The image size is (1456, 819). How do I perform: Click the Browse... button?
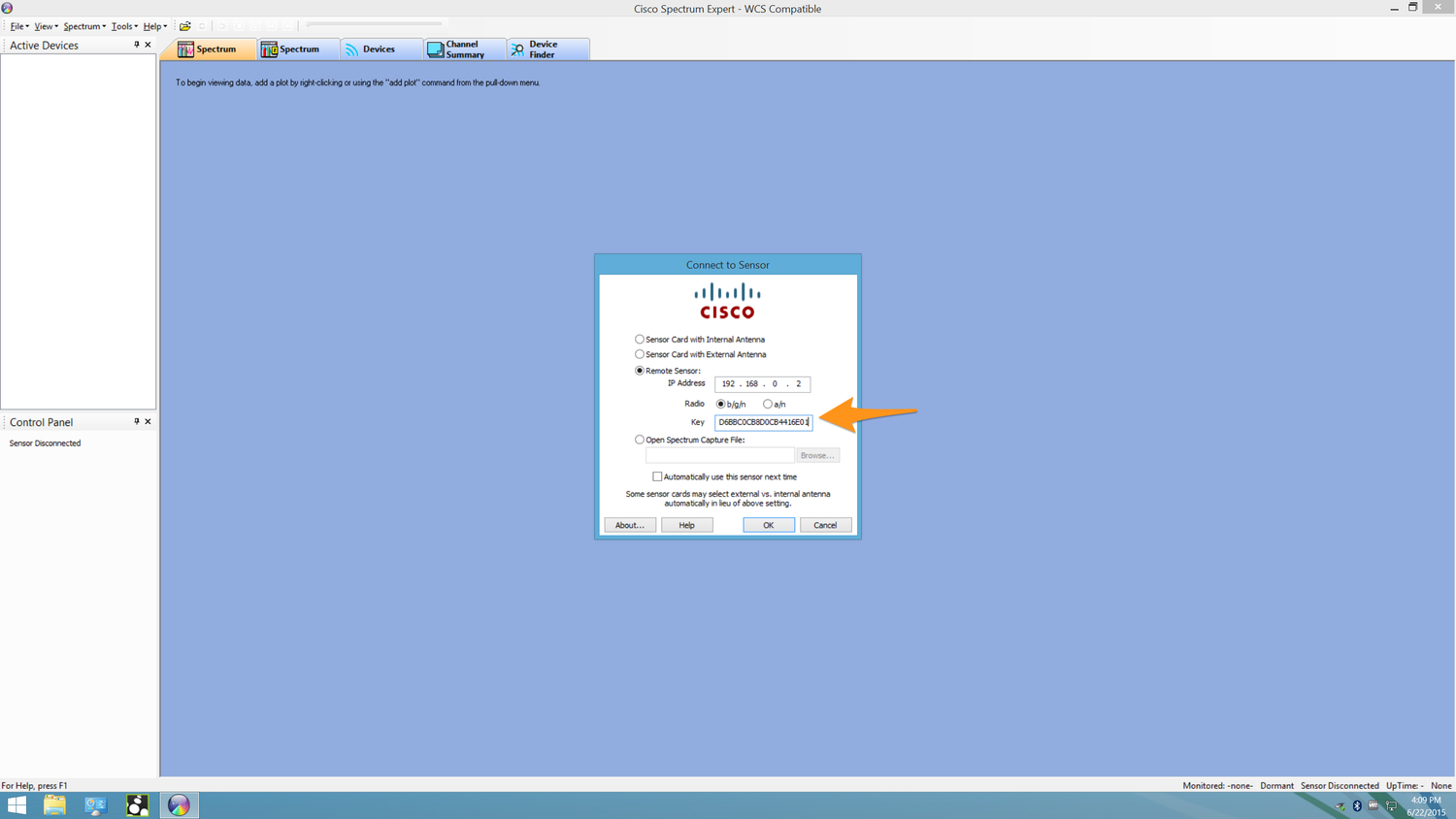(817, 455)
